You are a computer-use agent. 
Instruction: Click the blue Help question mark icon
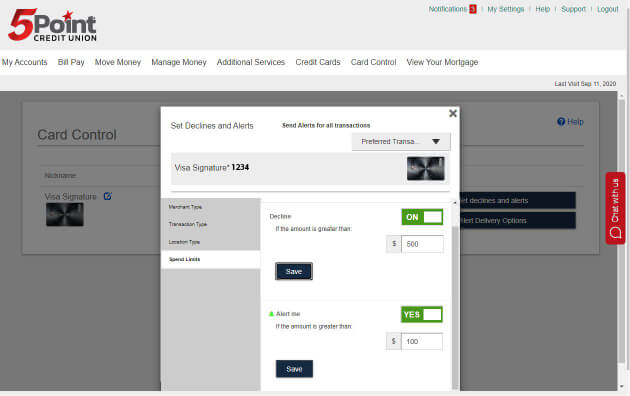(561, 122)
